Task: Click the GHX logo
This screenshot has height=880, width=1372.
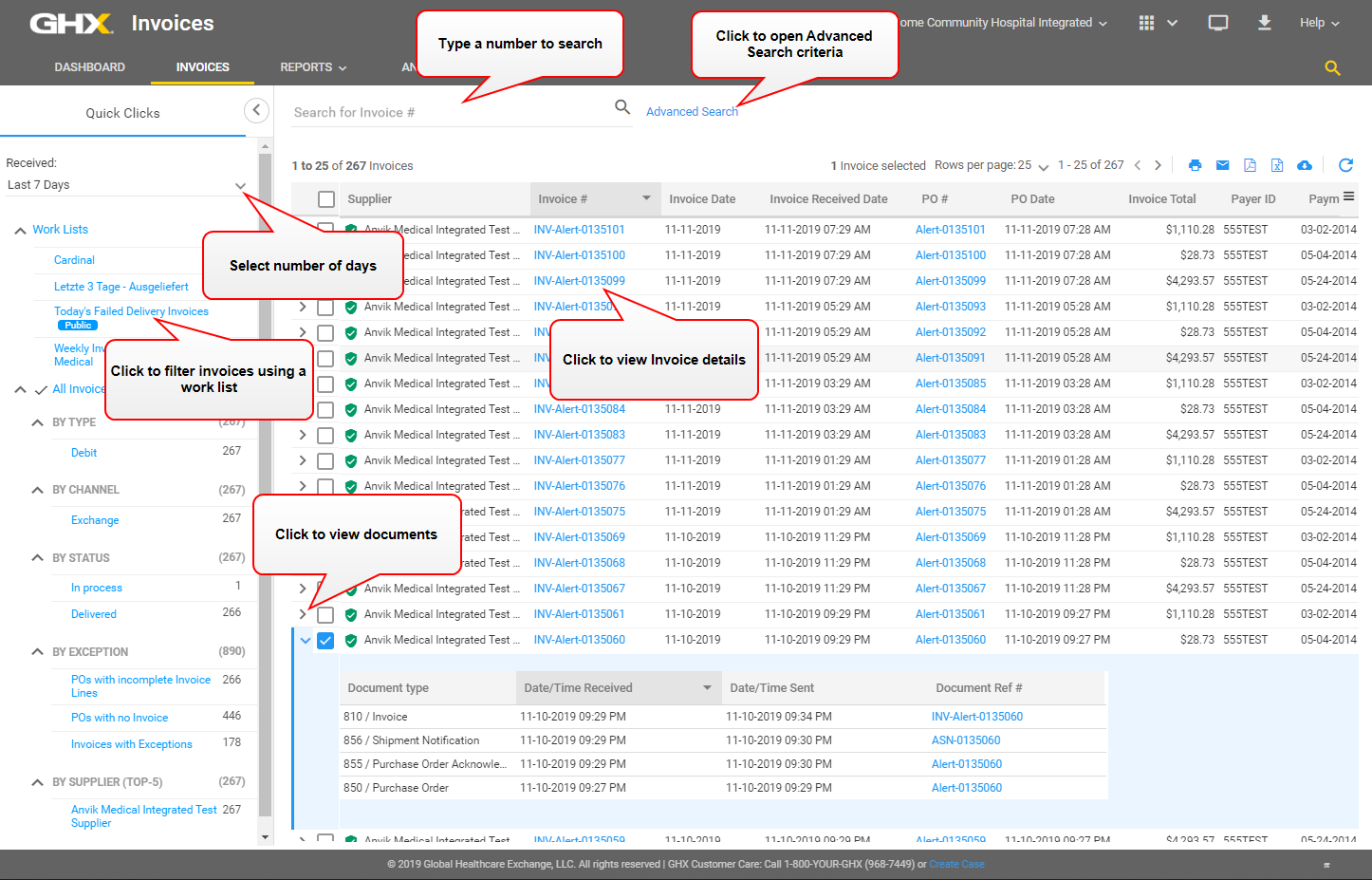Action: 71,23
